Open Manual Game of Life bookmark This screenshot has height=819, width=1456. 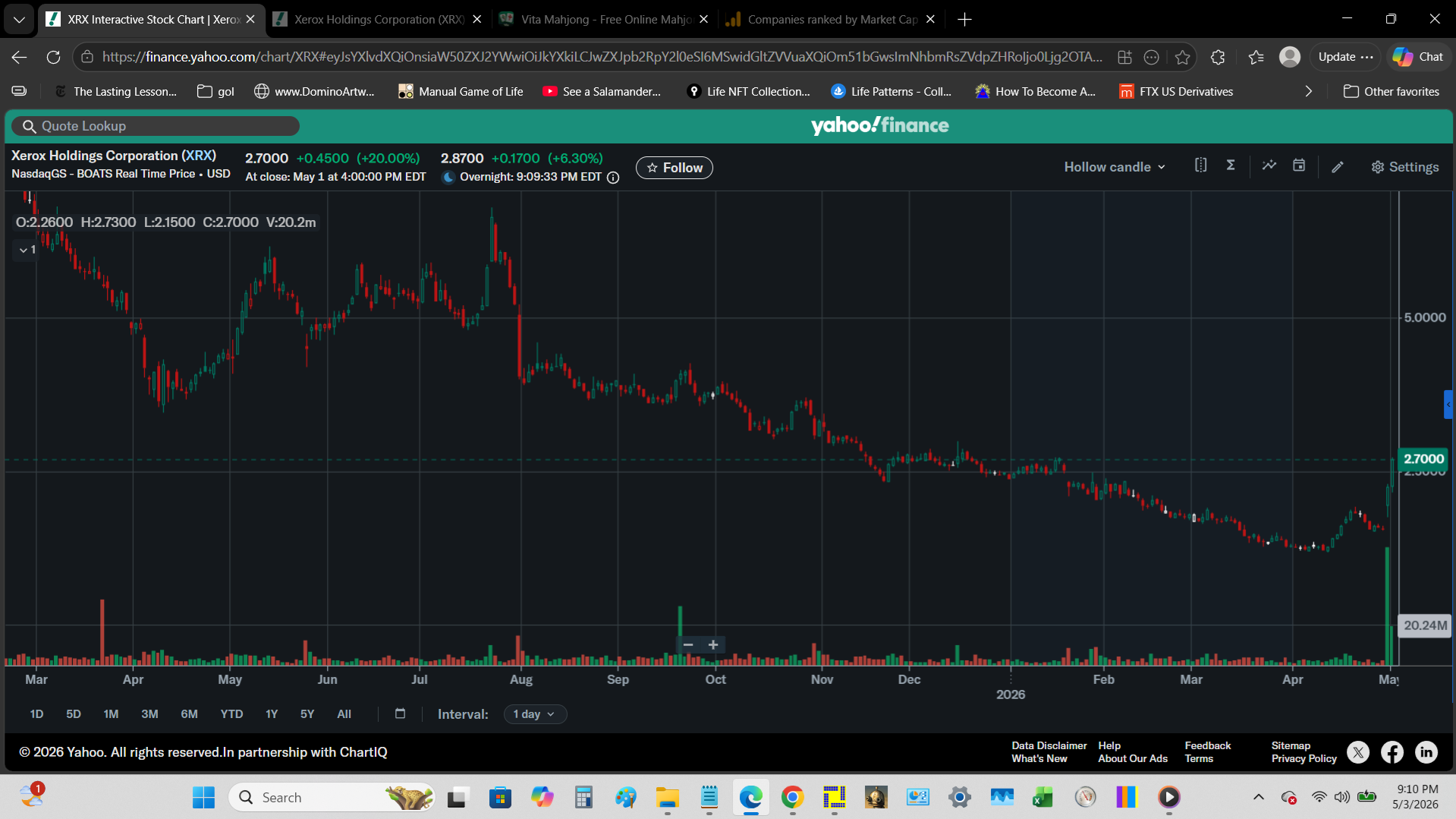click(461, 92)
